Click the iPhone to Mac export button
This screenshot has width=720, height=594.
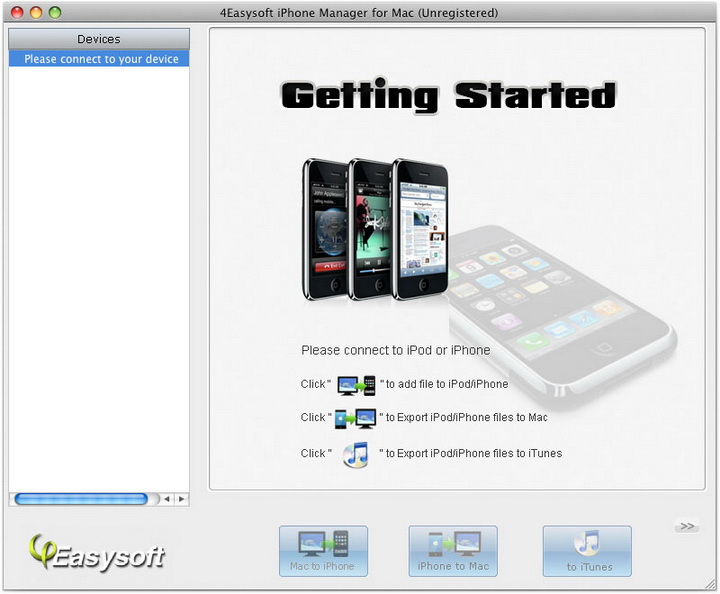(x=453, y=551)
